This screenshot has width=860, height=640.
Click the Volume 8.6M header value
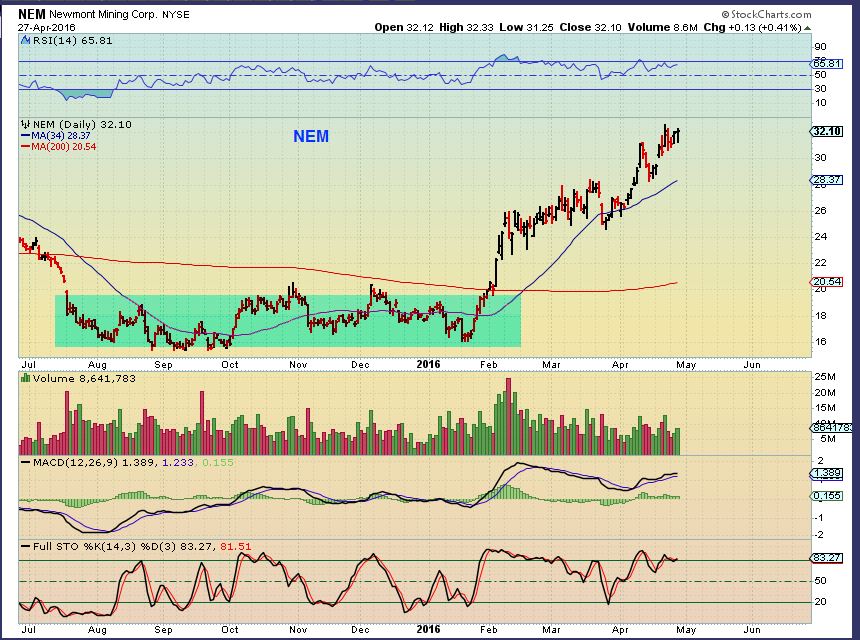tap(663, 27)
